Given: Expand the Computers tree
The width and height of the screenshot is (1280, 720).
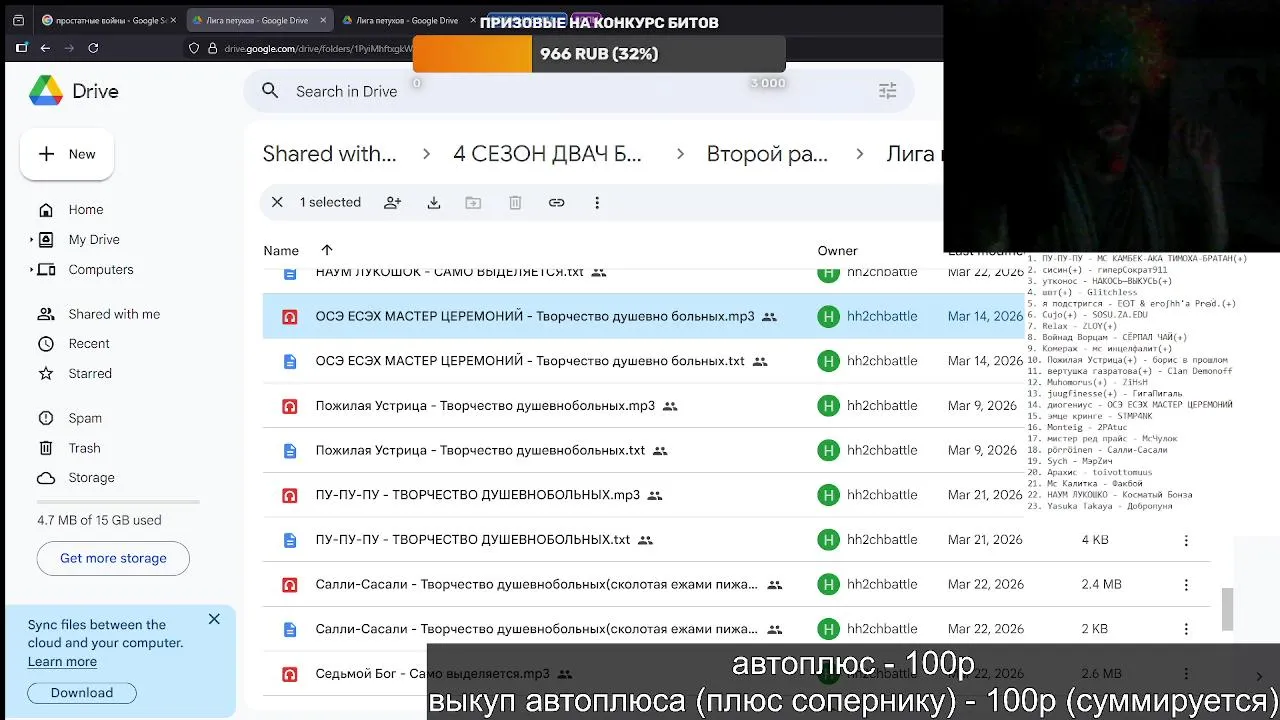Looking at the screenshot, I should tap(32, 270).
